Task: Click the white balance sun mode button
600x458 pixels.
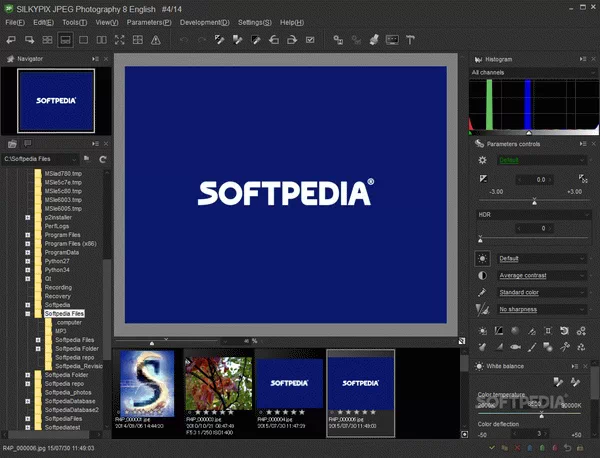Action: tap(483, 259)
